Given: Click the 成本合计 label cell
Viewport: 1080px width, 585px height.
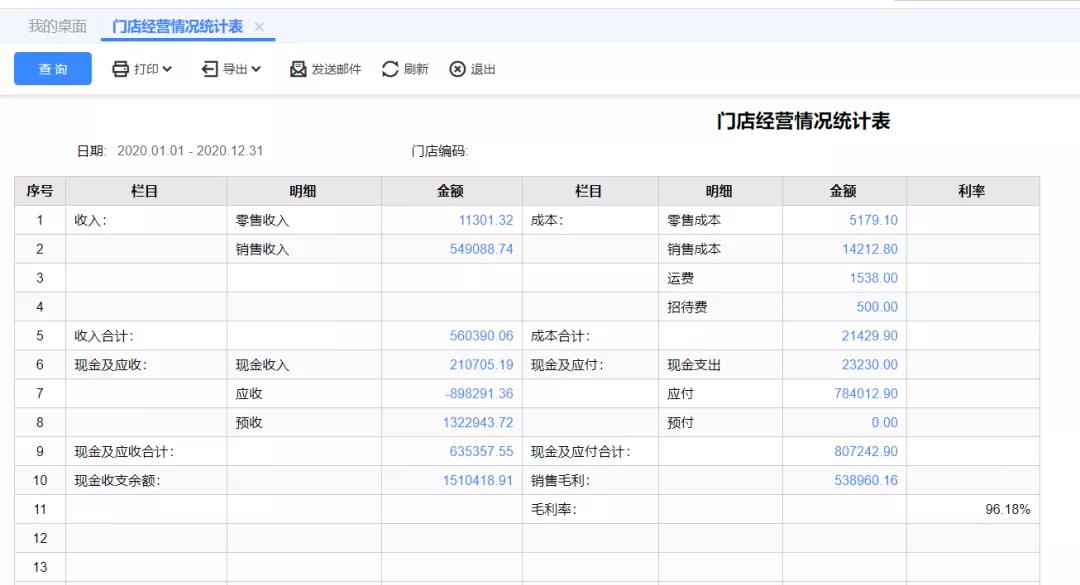Looking at the screenshot, I should click(x=590, y=336).
